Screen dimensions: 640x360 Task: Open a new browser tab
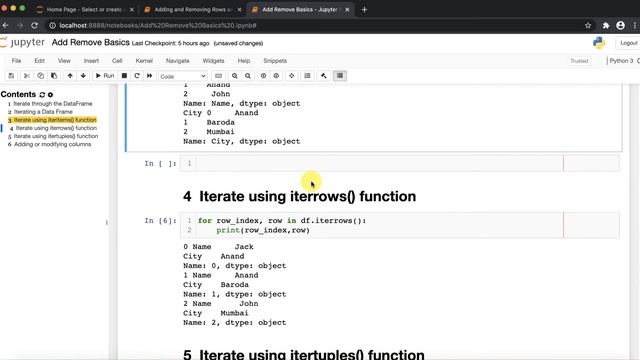coord(364,9)
